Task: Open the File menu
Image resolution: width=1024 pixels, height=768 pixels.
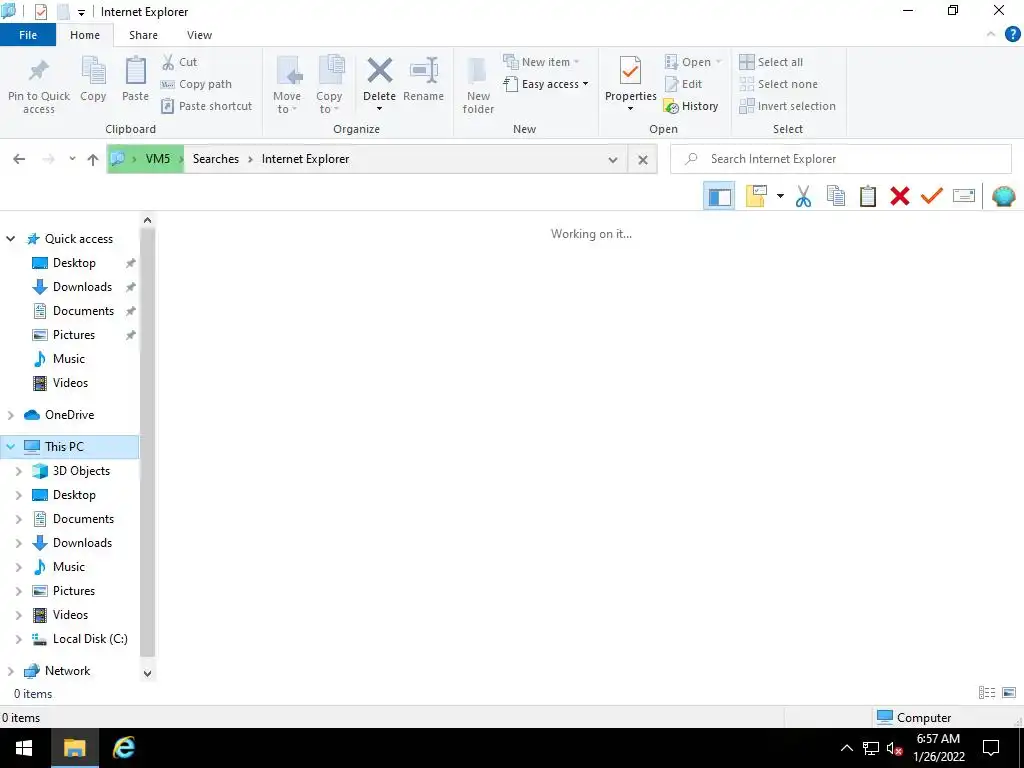Action: coord(28,35)
